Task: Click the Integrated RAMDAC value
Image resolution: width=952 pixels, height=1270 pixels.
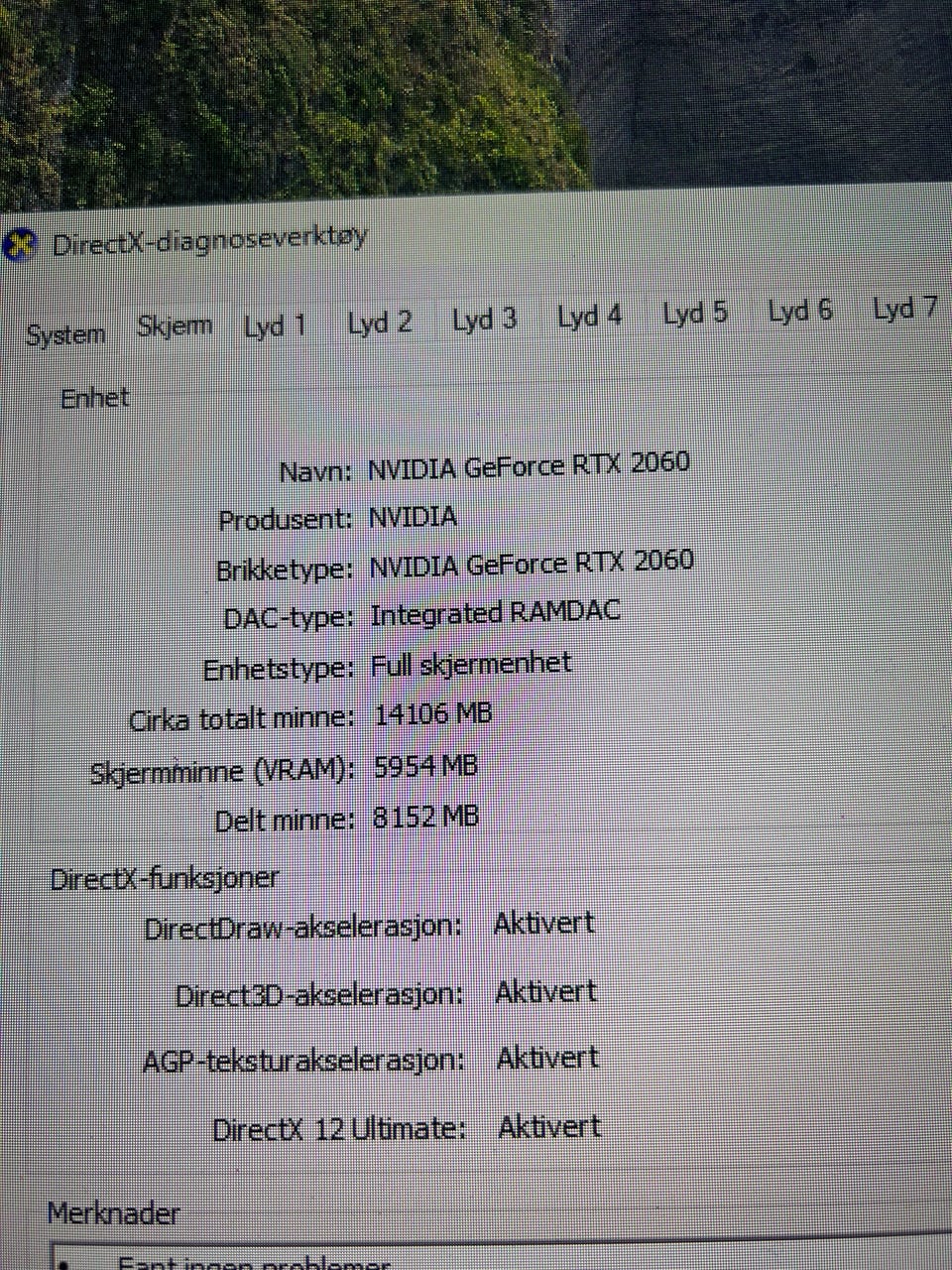Action: point(495,612)
